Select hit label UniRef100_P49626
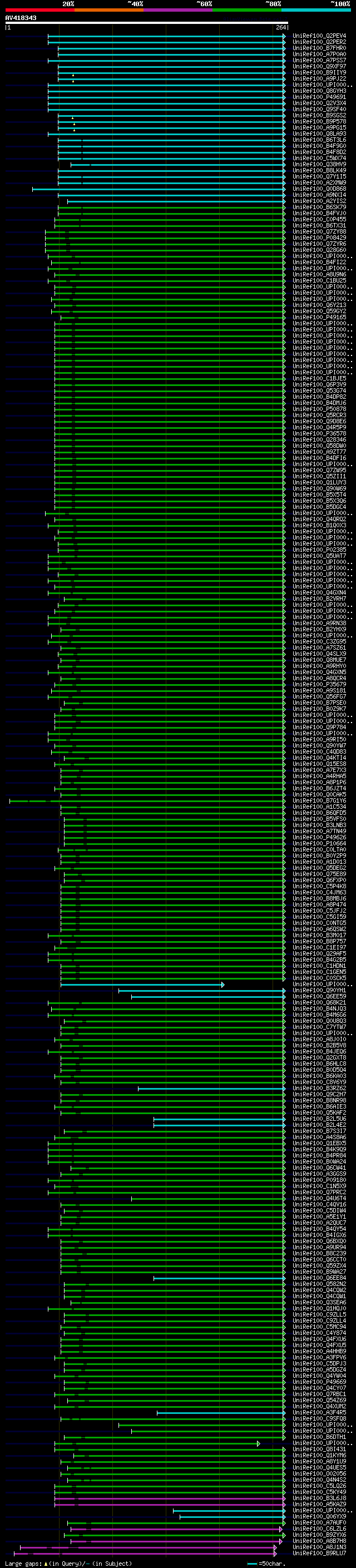Viewport: 356px width, 1568px height. click(x=319, y=837)
